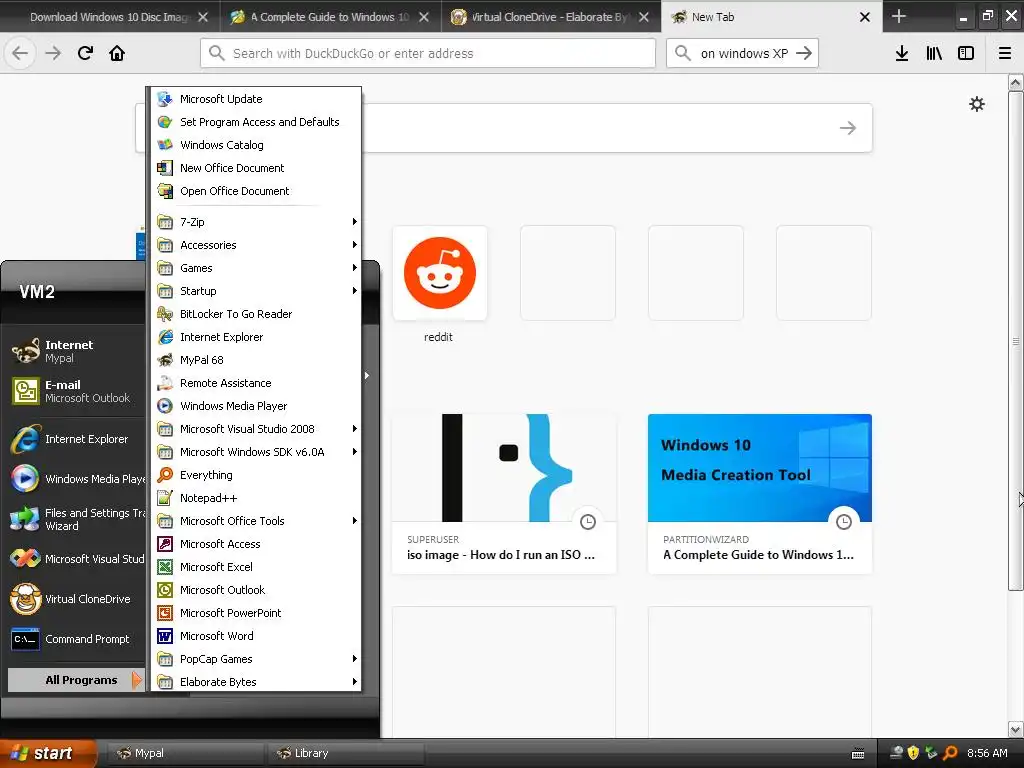The image size is (1024, 768).
Task: Open Files and Settings Transfer Wizard
Action: [x=76, y=519]
